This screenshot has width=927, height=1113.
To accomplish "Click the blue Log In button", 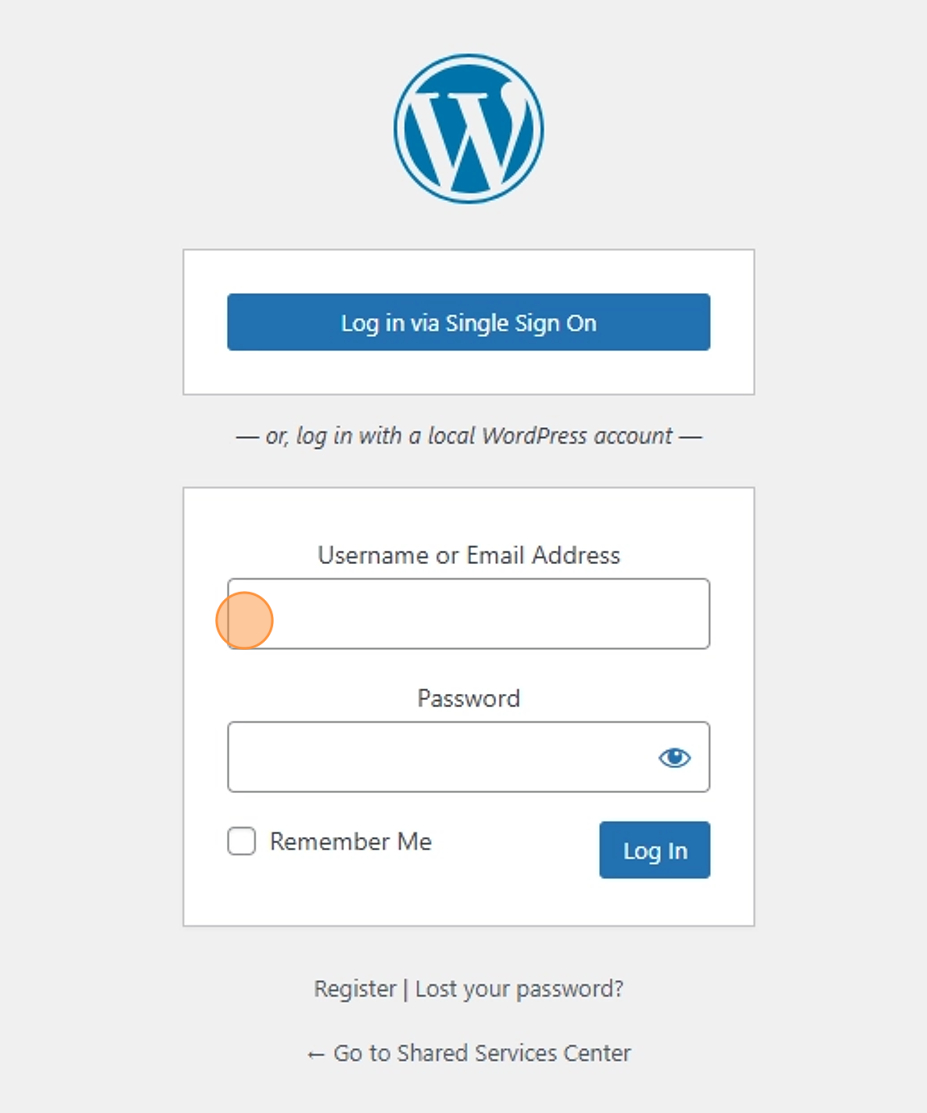I will (x=654, y=850).
